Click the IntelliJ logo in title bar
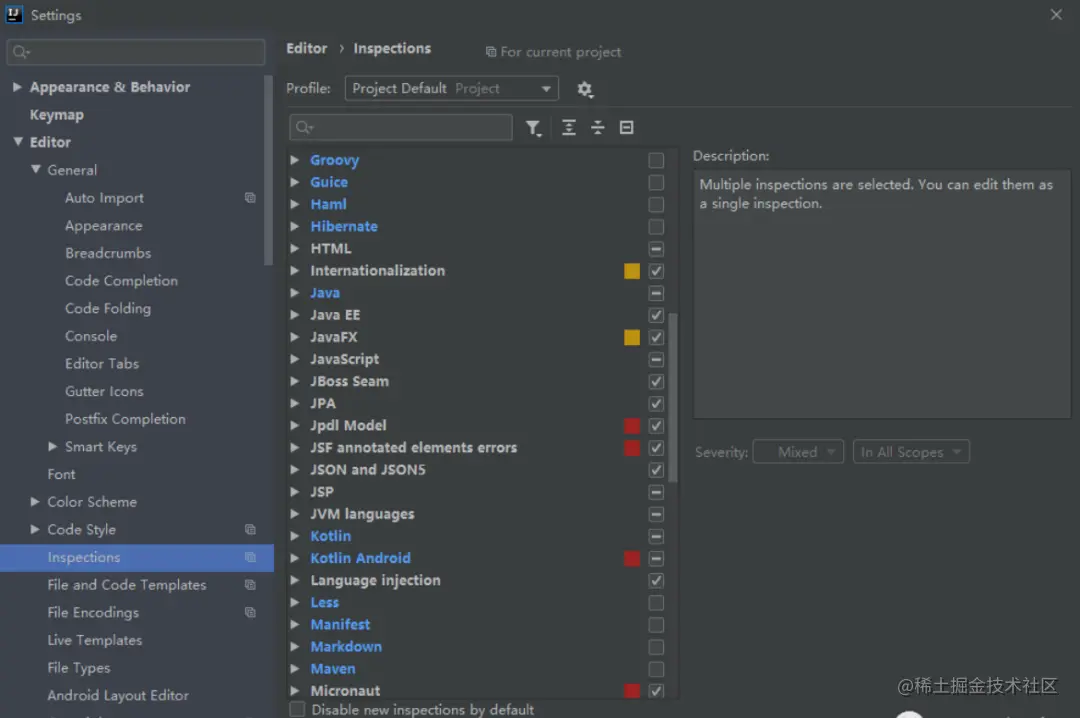This screenshot has height=718, width=1080. point(14,14)
